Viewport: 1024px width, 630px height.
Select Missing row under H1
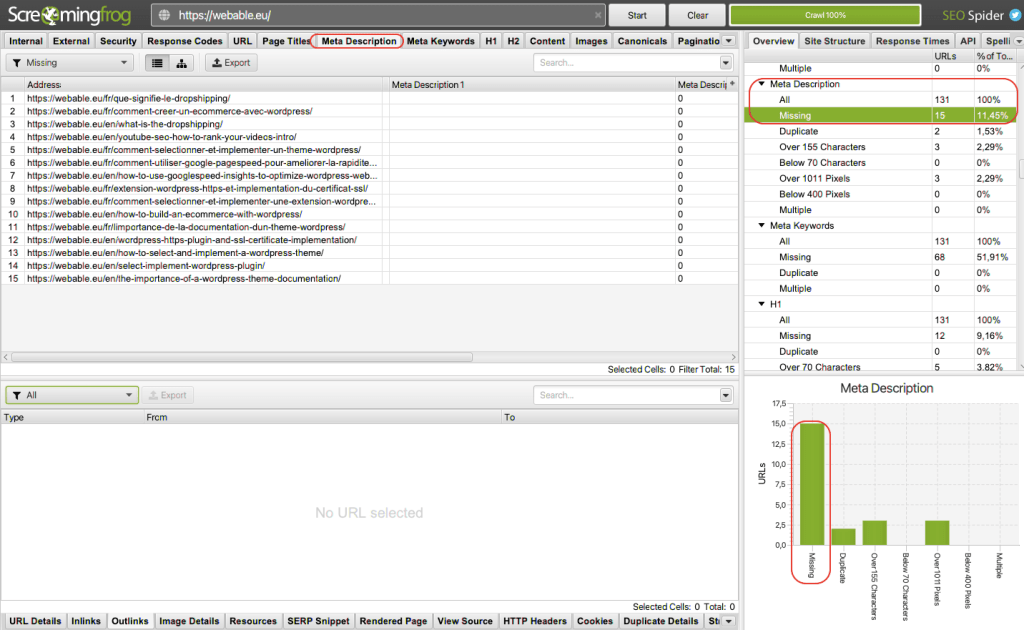[x=880, y=336]
